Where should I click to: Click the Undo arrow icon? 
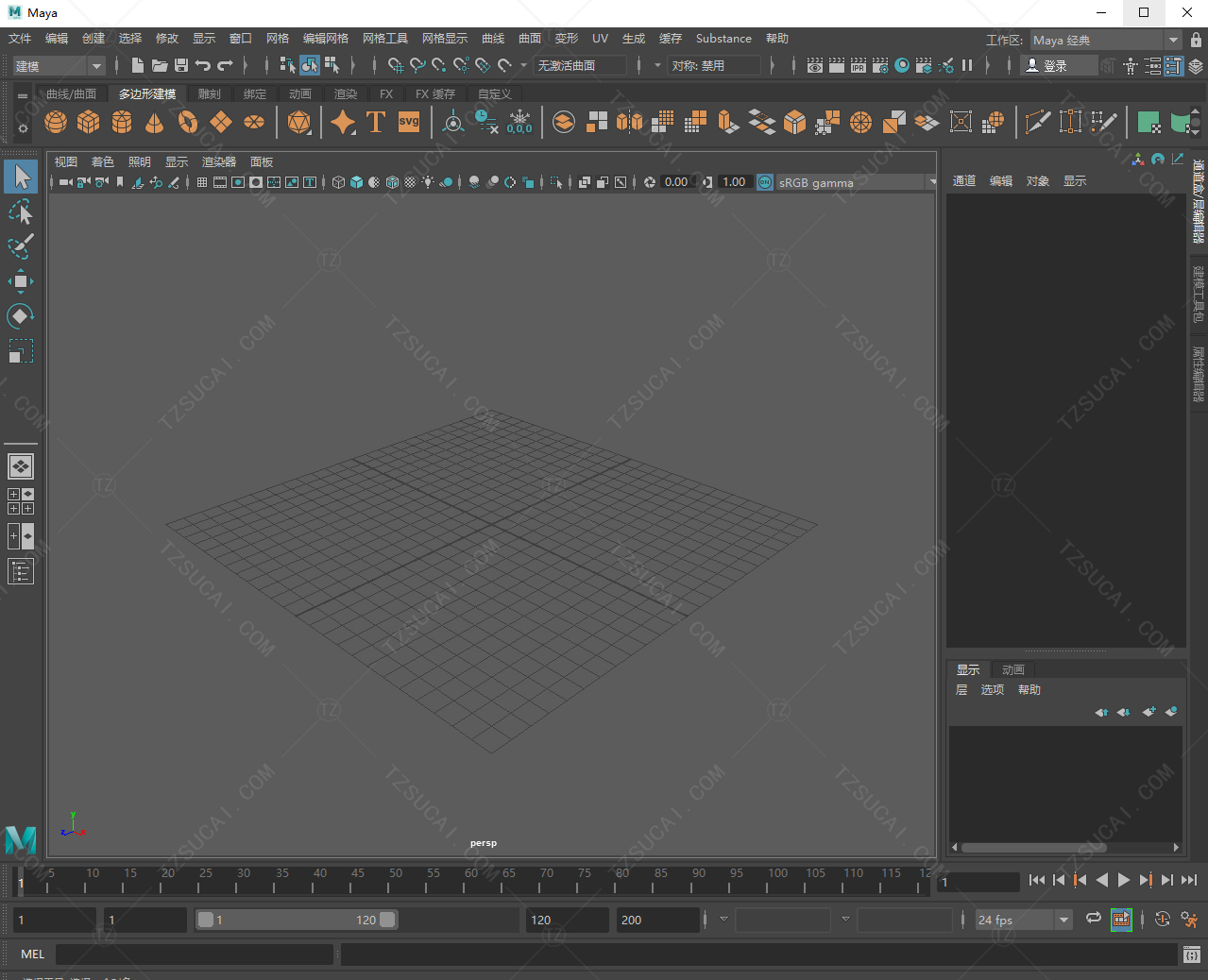(x=203, y=65)
